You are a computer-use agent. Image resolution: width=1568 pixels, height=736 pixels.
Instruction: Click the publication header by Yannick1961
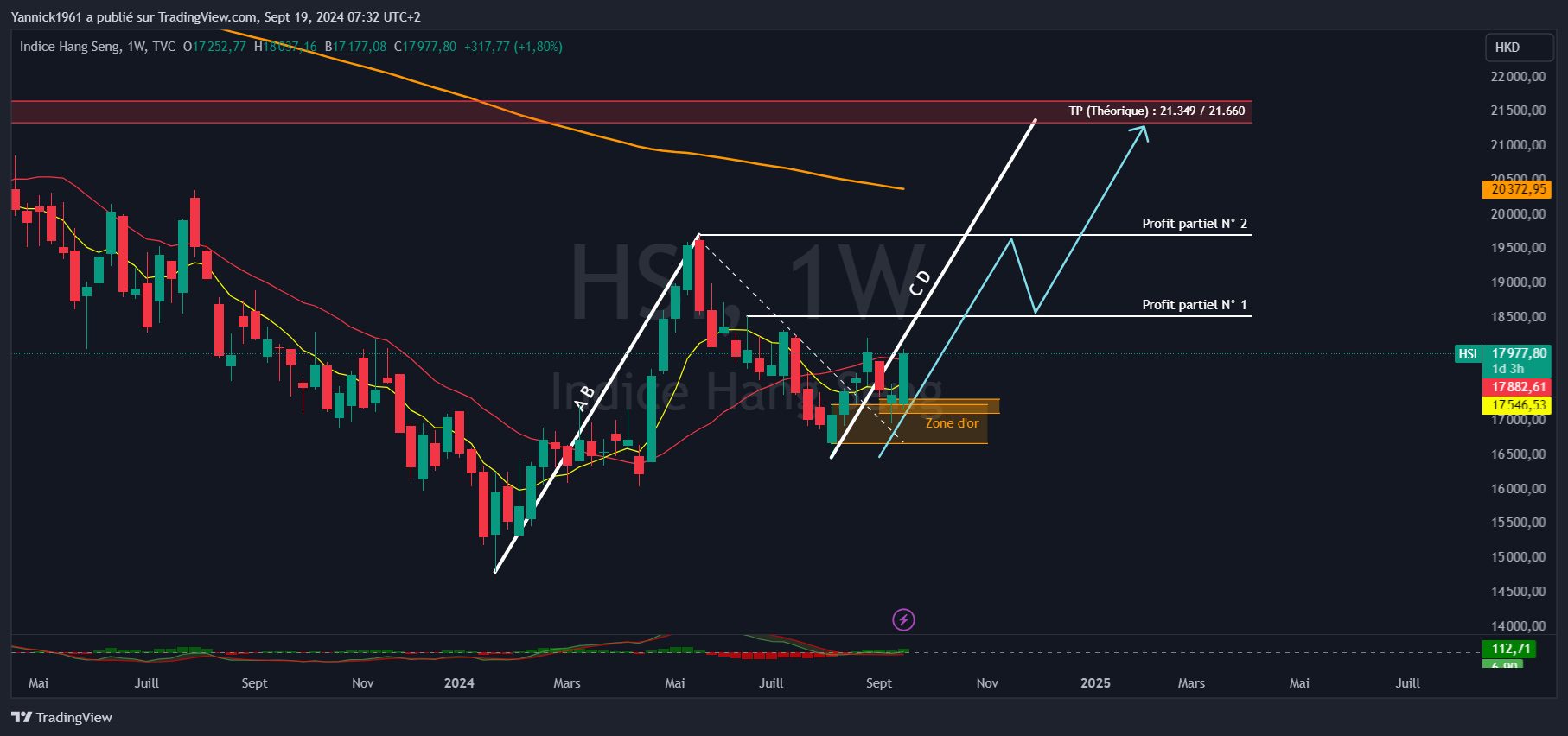click(216, 17)
